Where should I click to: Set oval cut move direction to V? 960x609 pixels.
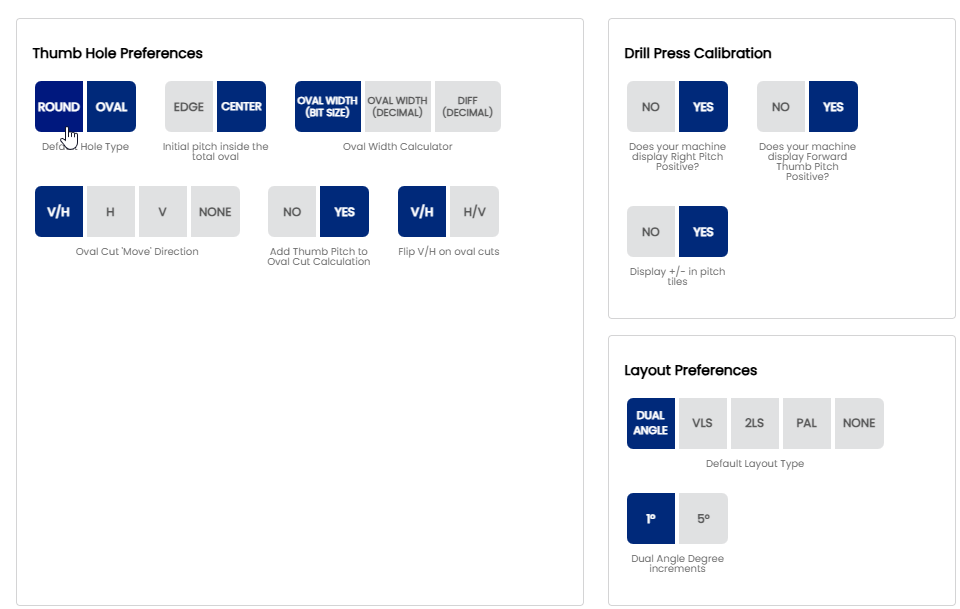click(x=163, y=212)
